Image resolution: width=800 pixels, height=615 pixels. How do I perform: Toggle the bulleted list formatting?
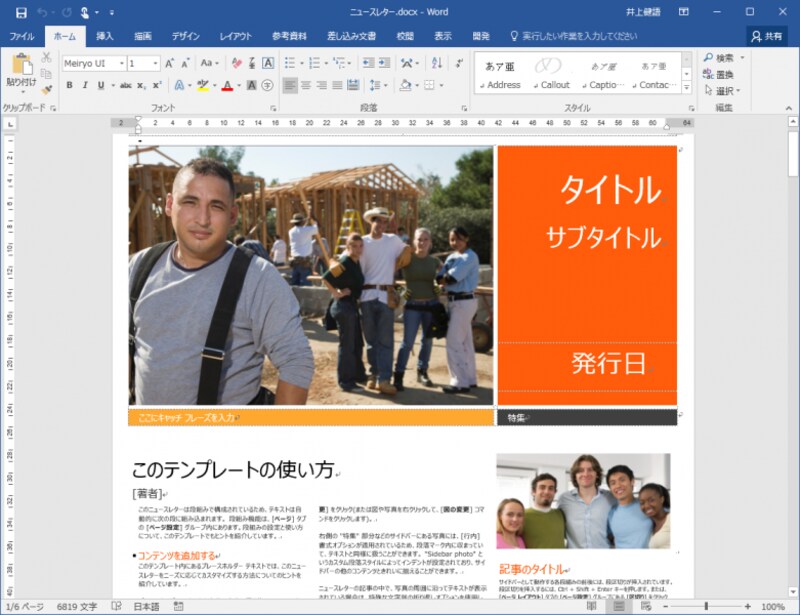(288, 62)
